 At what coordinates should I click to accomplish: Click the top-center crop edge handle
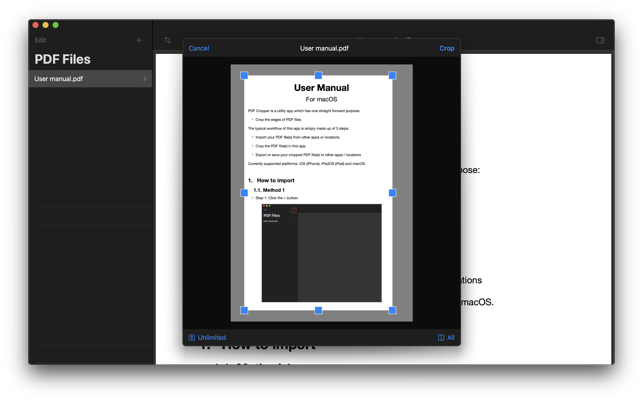(x=318, y=75)
